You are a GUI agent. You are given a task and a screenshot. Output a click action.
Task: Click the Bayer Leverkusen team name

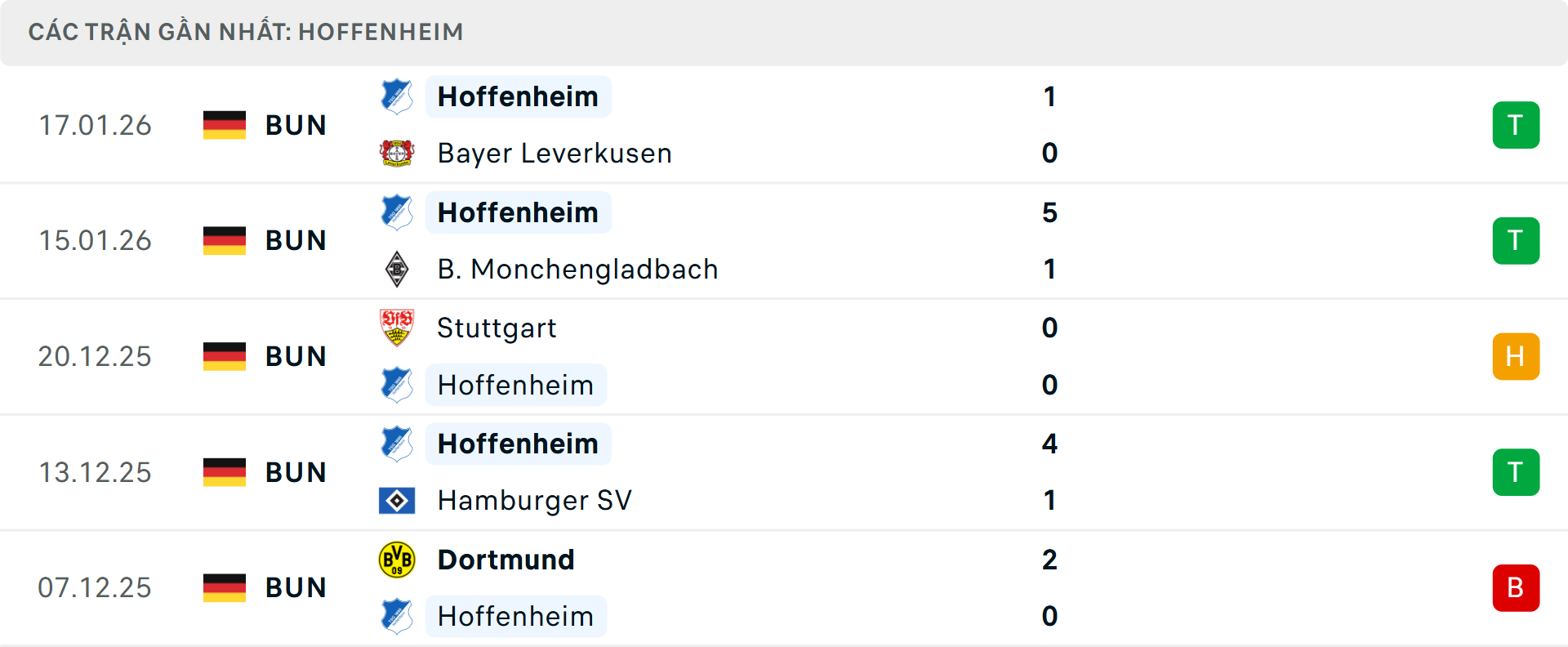554,153
